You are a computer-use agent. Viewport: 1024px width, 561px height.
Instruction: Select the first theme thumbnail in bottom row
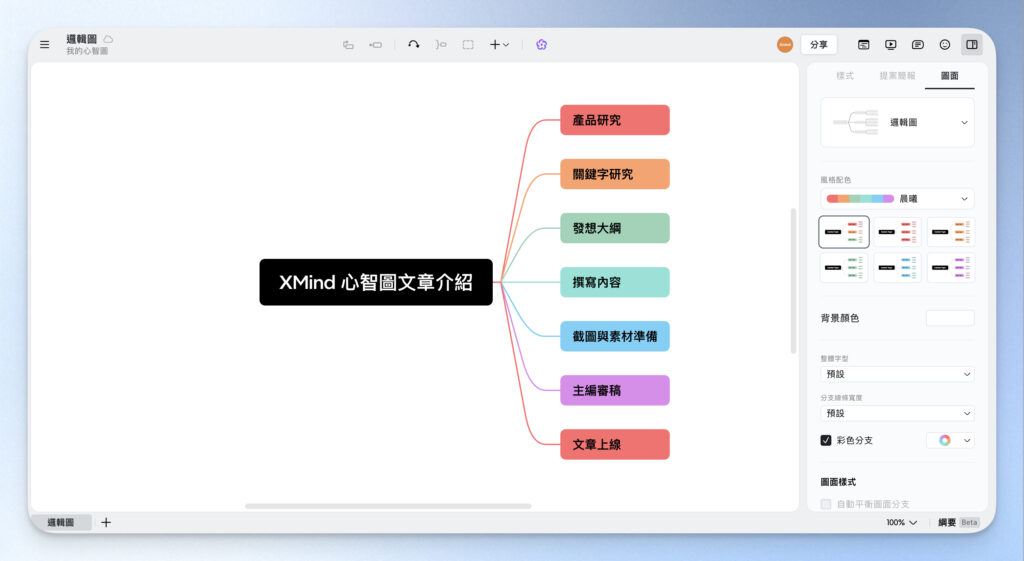click(x=844, y=267)
